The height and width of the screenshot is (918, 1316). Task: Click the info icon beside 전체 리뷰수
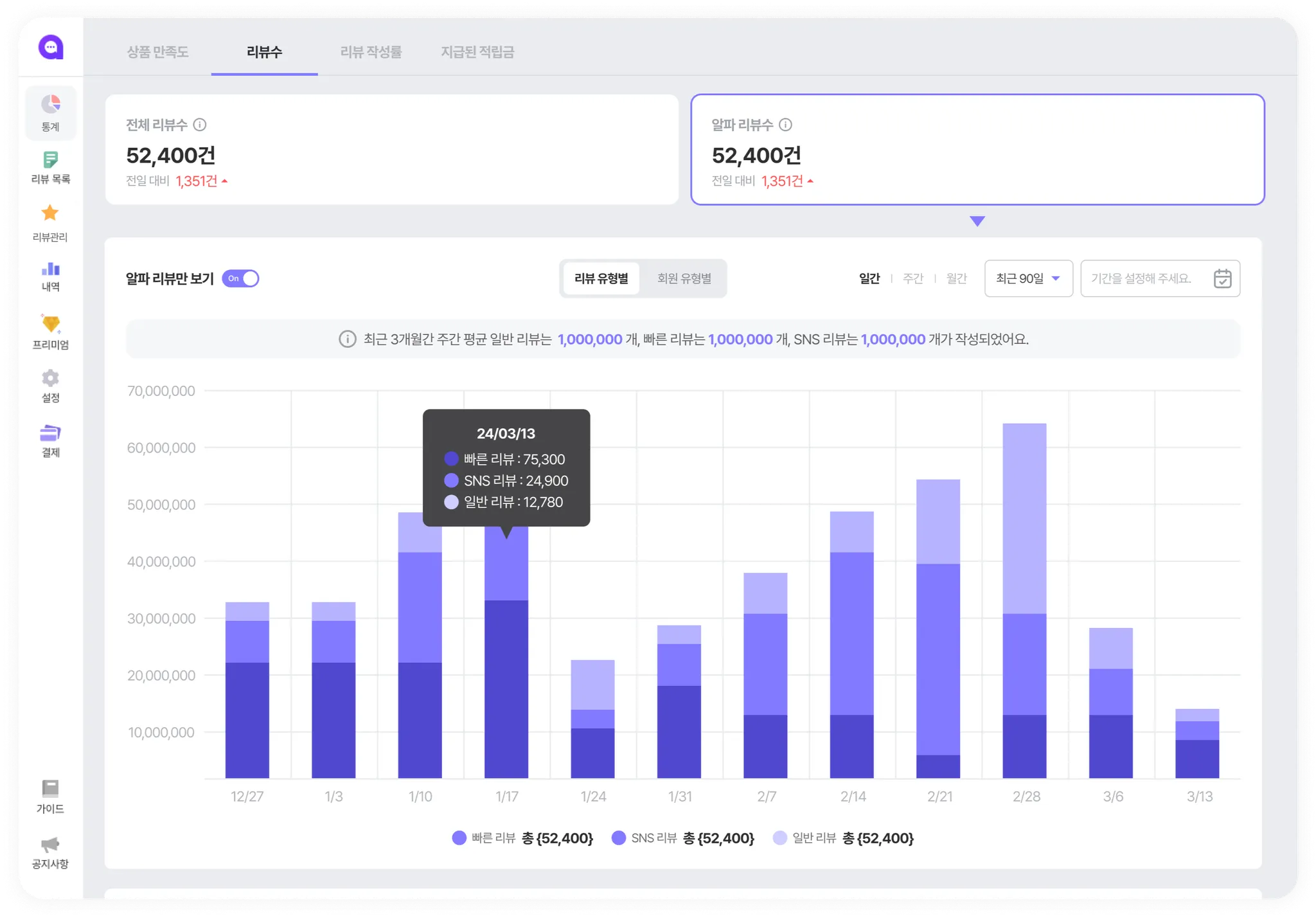click(200, 125)
